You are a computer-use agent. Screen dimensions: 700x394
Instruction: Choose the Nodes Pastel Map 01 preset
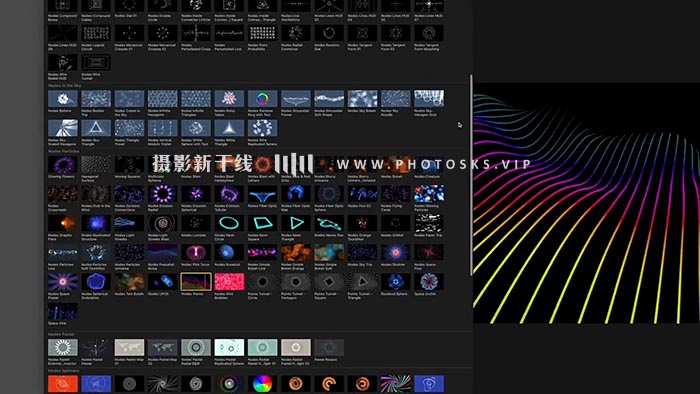[129, 348]
